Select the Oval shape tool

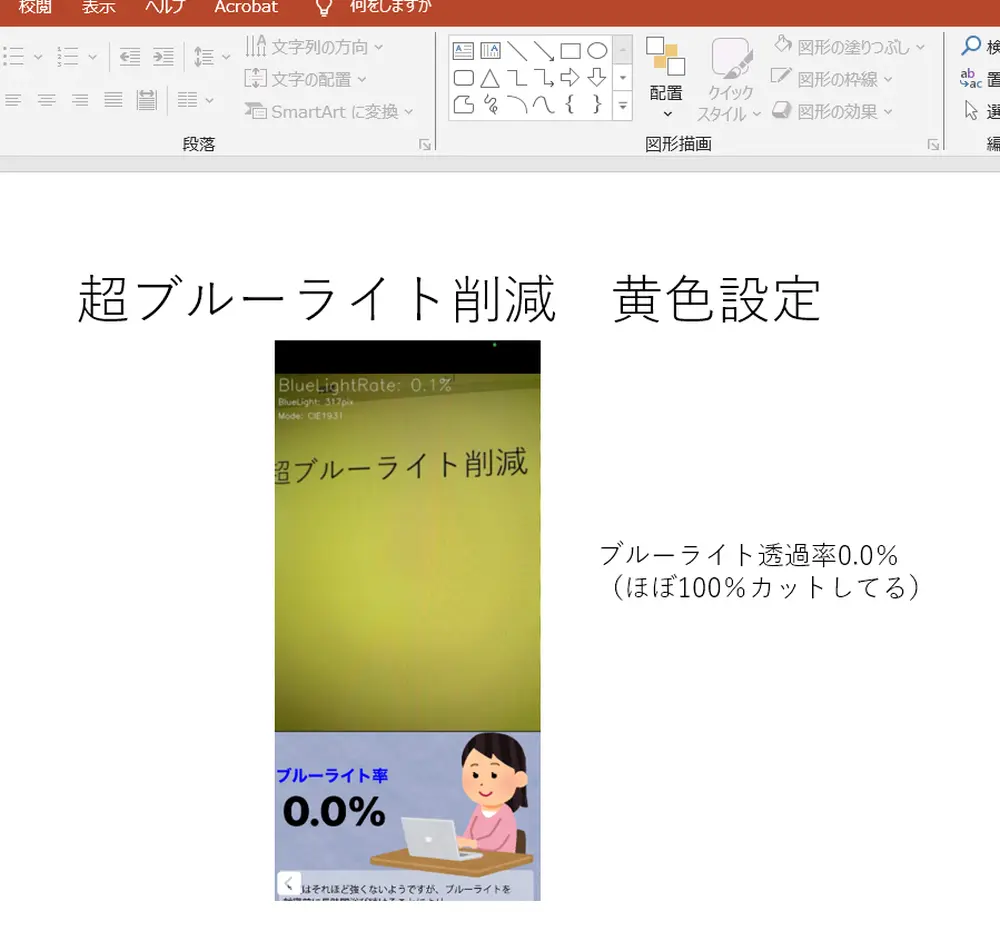pos(598,50)
